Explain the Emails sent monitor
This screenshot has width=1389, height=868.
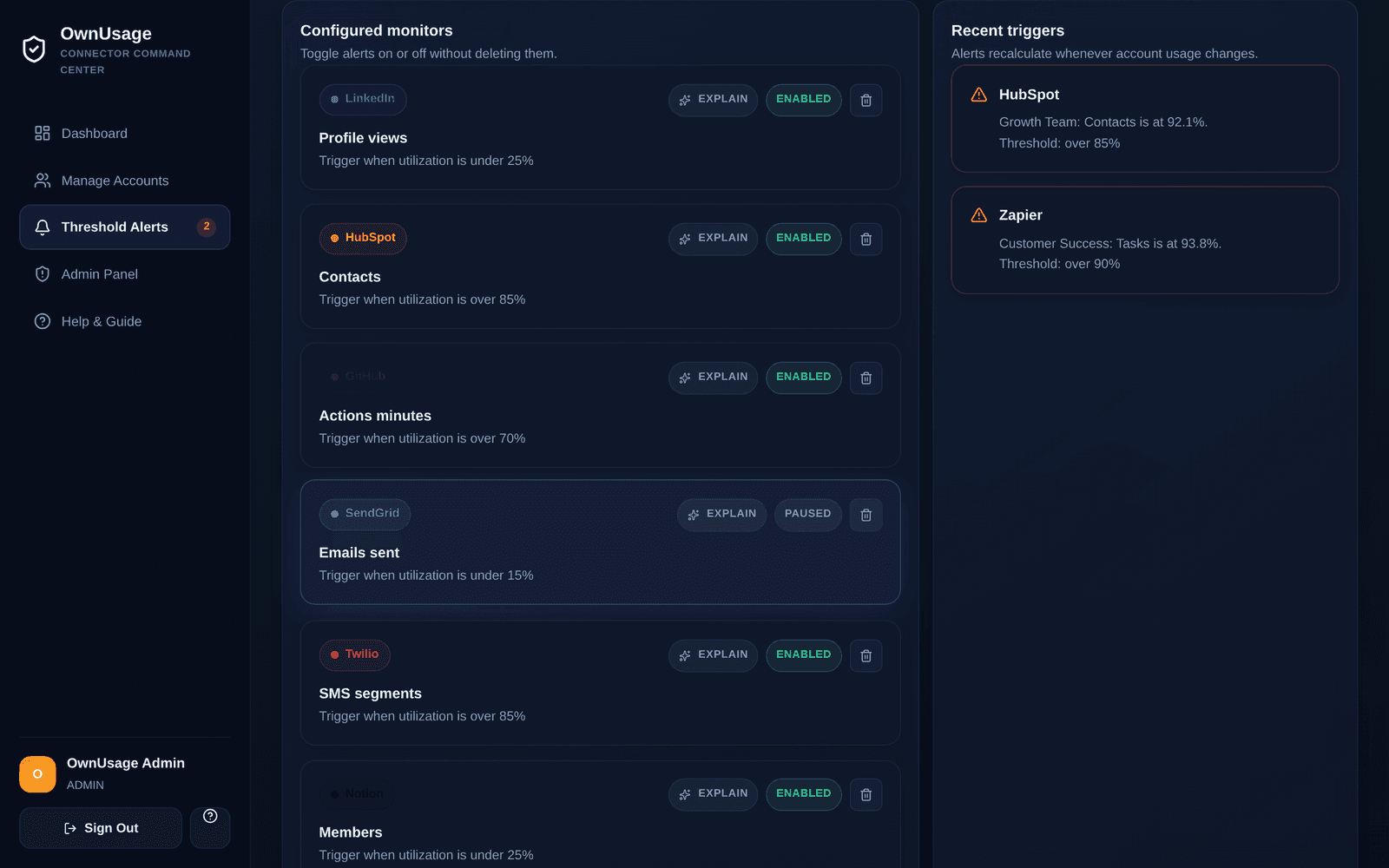(721, 515)
